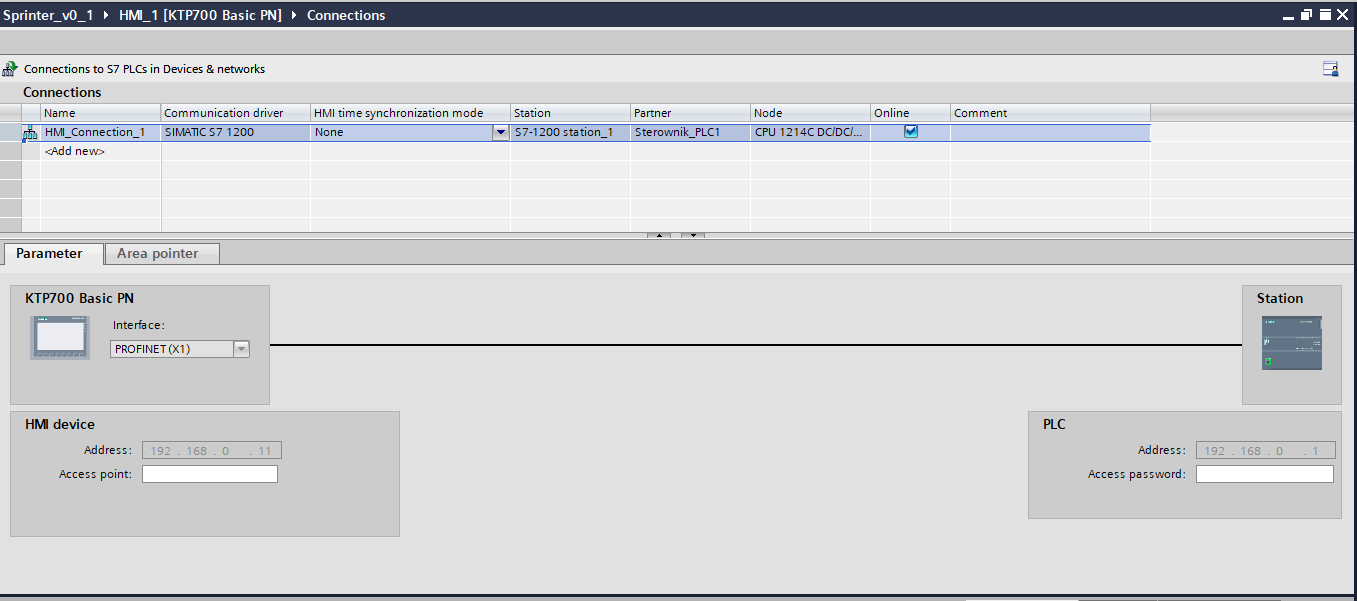Toggle the Online checkbox for HMI_Connection_1
The image size is (1357, 601).
tap(911, 131)
